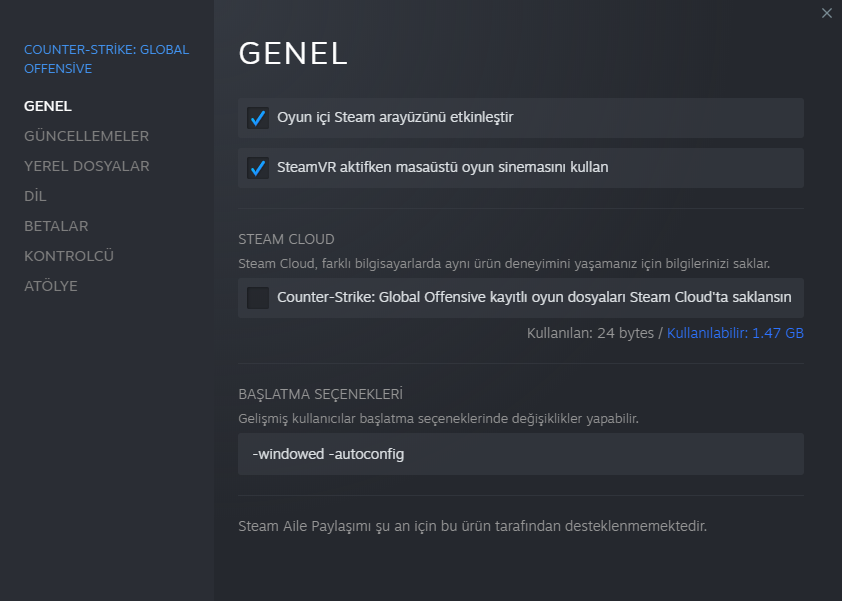
Task: Close the properties window with the X icon
Action: (826, 13)
